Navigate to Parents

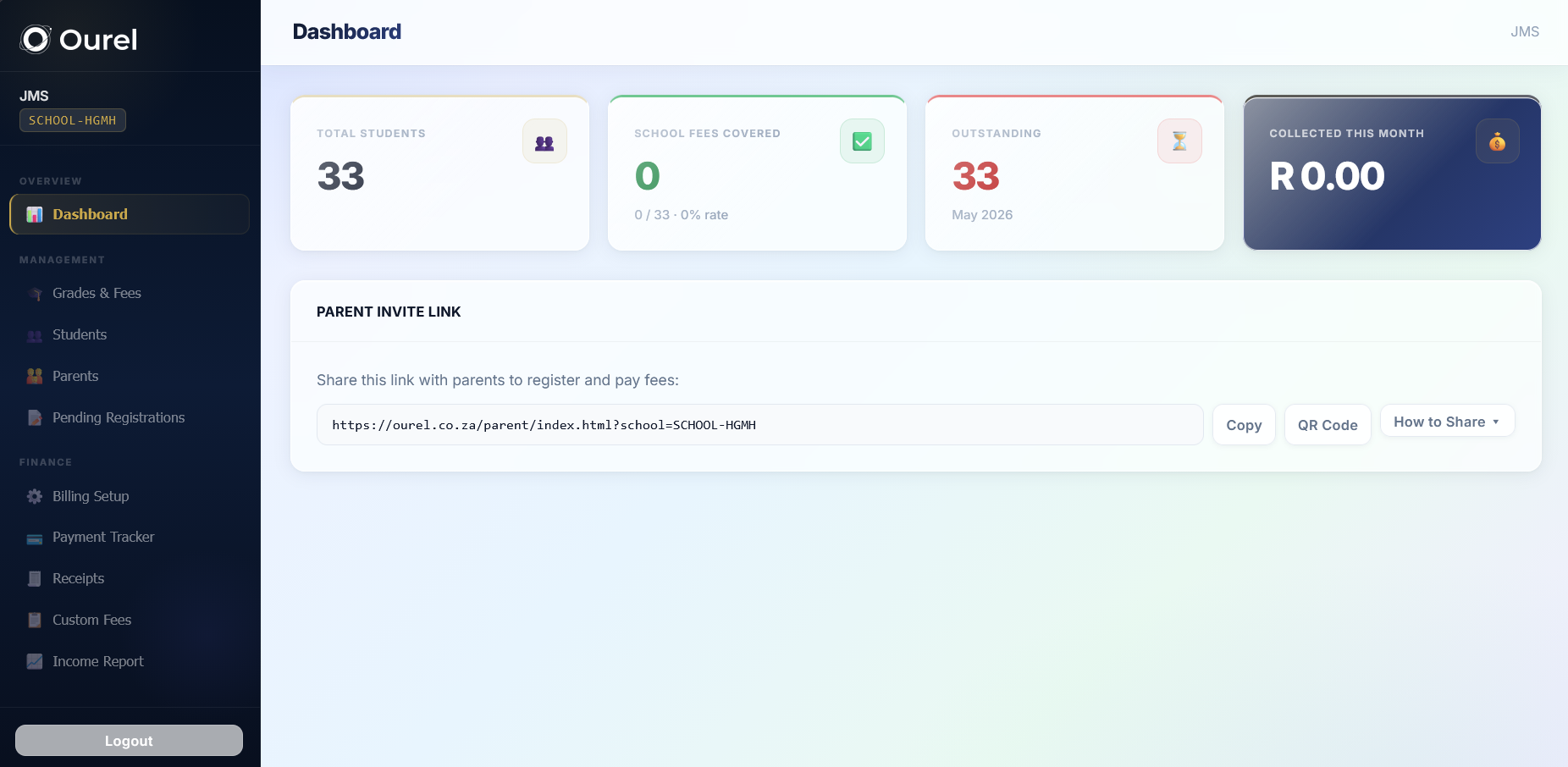[130, 376]
